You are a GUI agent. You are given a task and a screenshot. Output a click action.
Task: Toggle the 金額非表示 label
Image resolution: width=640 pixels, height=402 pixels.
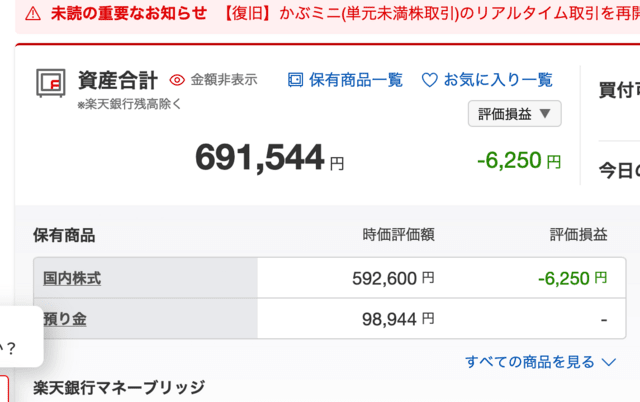(x=224, y=79)
